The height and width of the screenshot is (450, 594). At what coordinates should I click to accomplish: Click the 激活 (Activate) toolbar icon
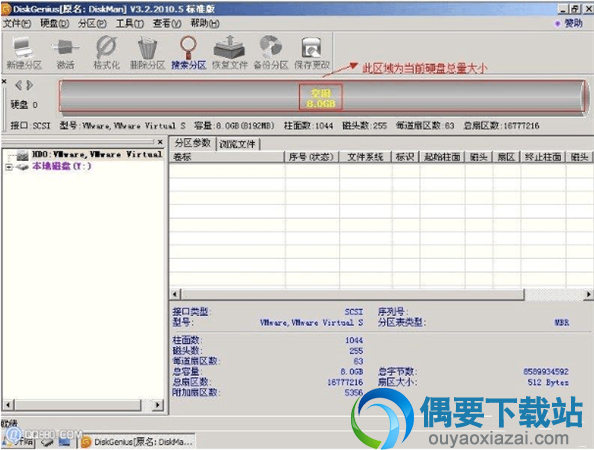(x=65, y=53)
